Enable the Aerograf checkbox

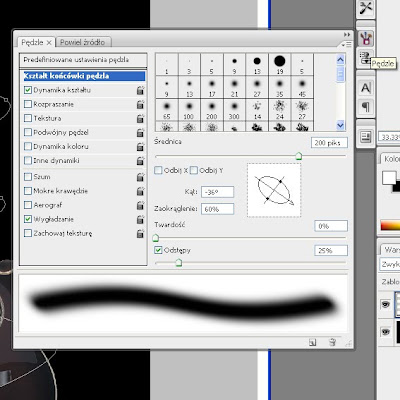click(28, 205)
